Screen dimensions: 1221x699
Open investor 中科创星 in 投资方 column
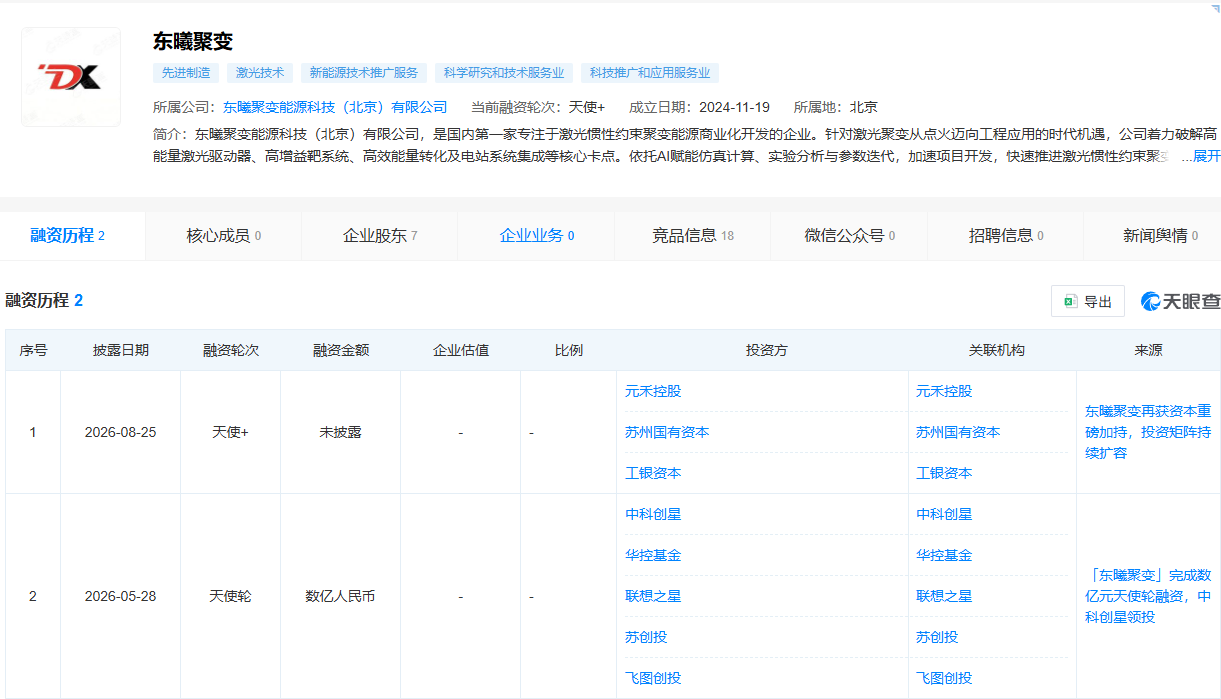653,514
